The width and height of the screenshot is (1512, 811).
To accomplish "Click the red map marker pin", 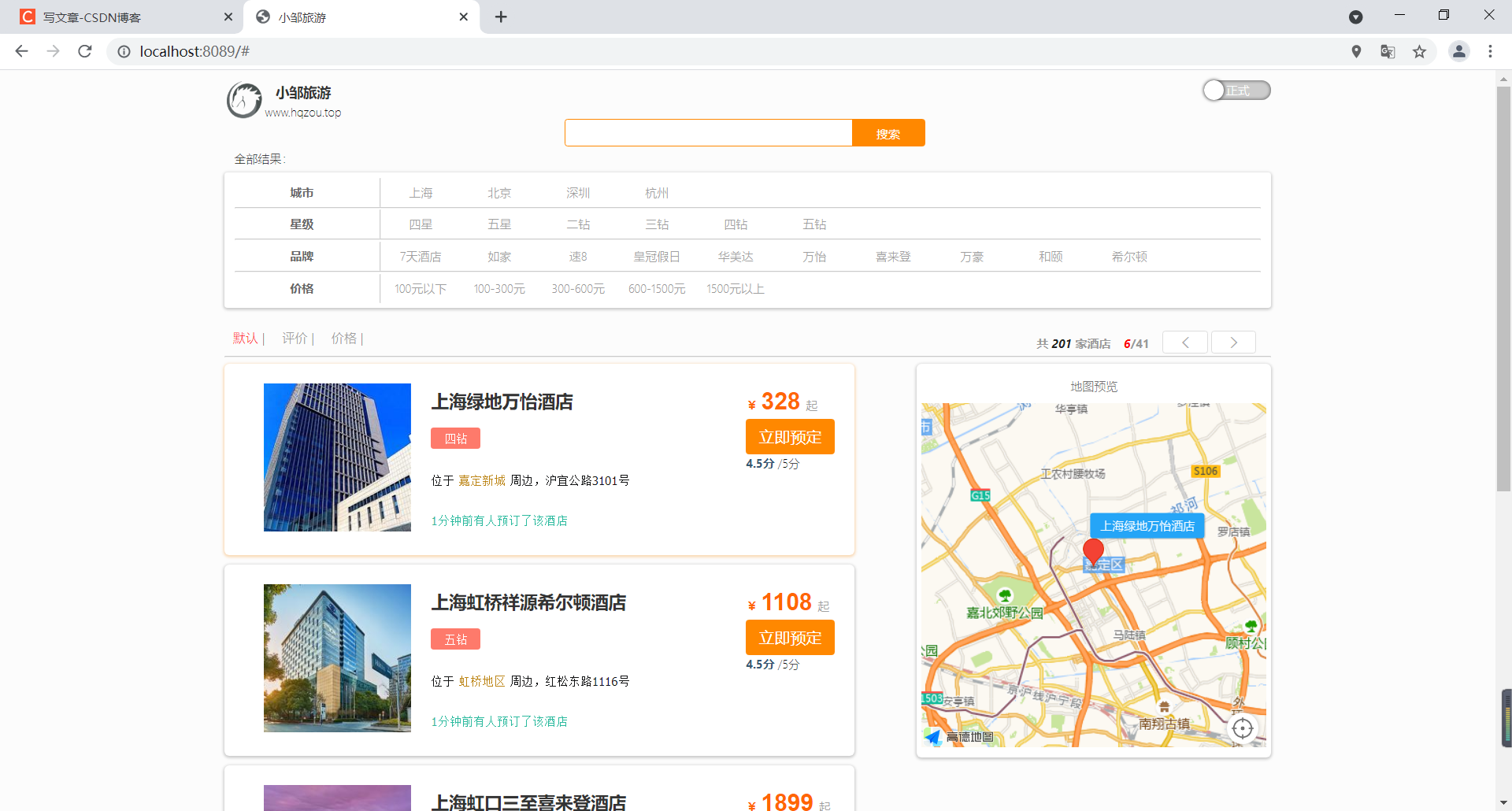I will click(1093, 552).
